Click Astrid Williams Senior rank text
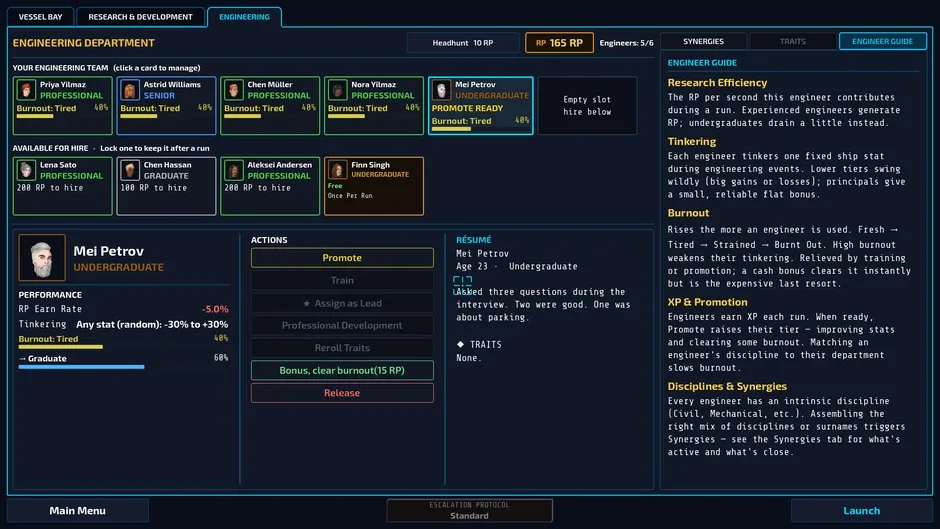 pos(159,95)
